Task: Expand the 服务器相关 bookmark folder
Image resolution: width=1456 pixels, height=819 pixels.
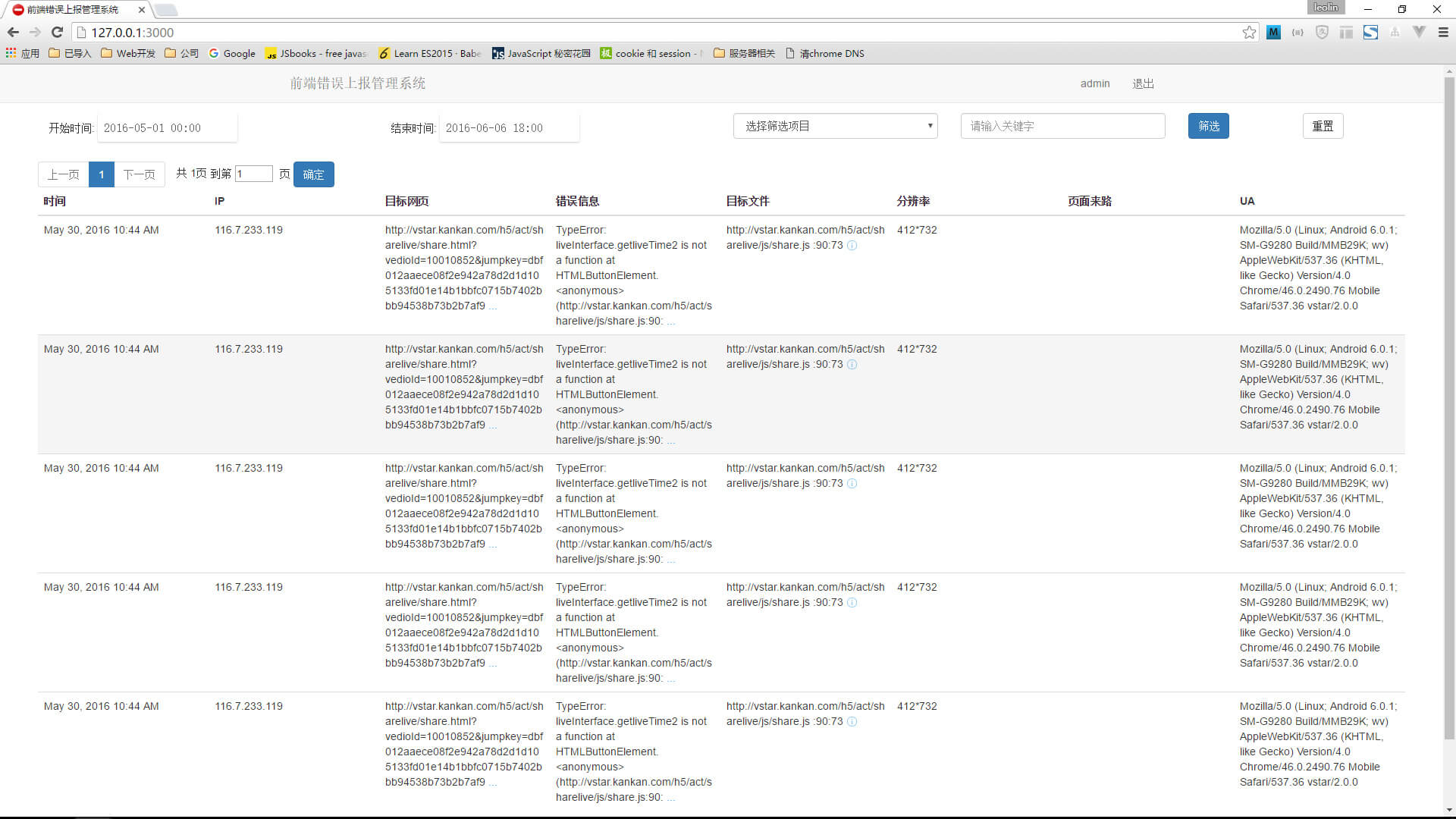Action: 744,53
